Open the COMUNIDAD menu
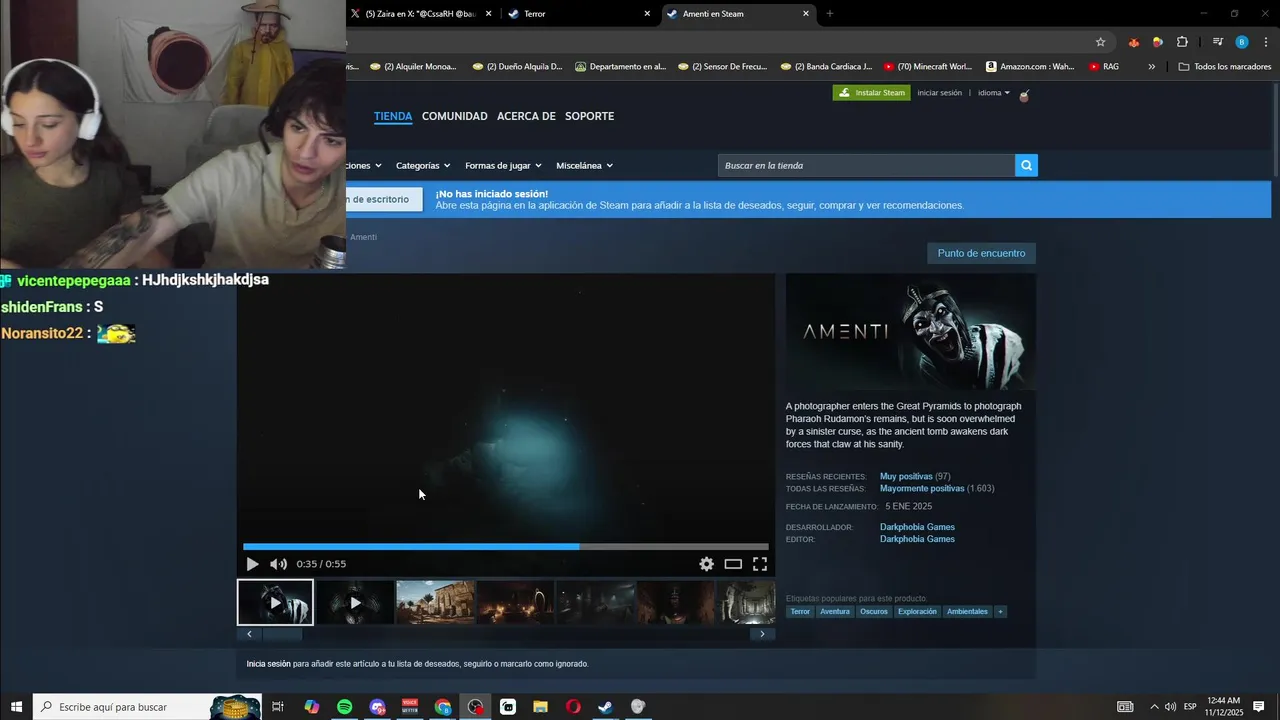Image resolution: width=1280 pixels, height=720 pixels. click(455, 116)
